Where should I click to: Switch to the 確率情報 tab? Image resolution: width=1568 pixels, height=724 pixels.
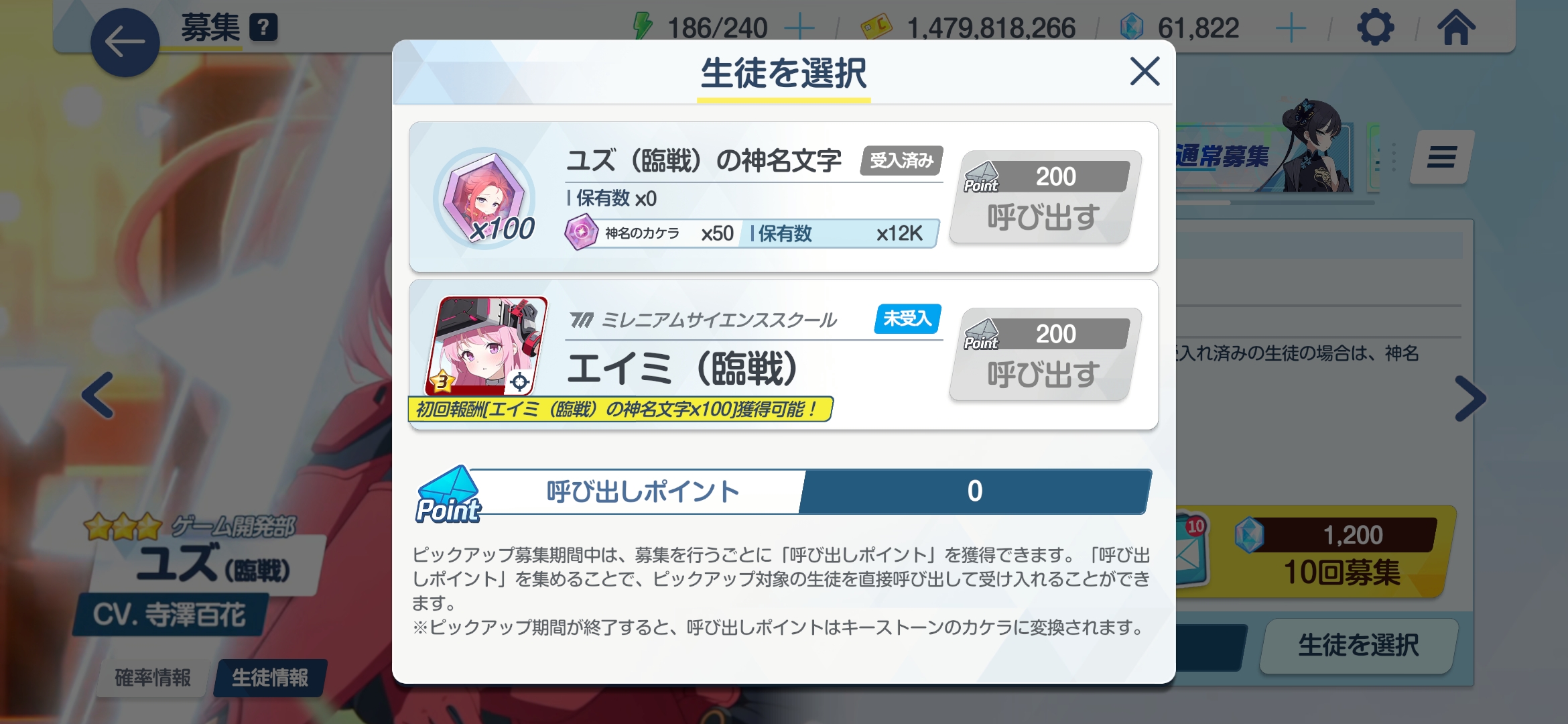[x=153, y=678]
